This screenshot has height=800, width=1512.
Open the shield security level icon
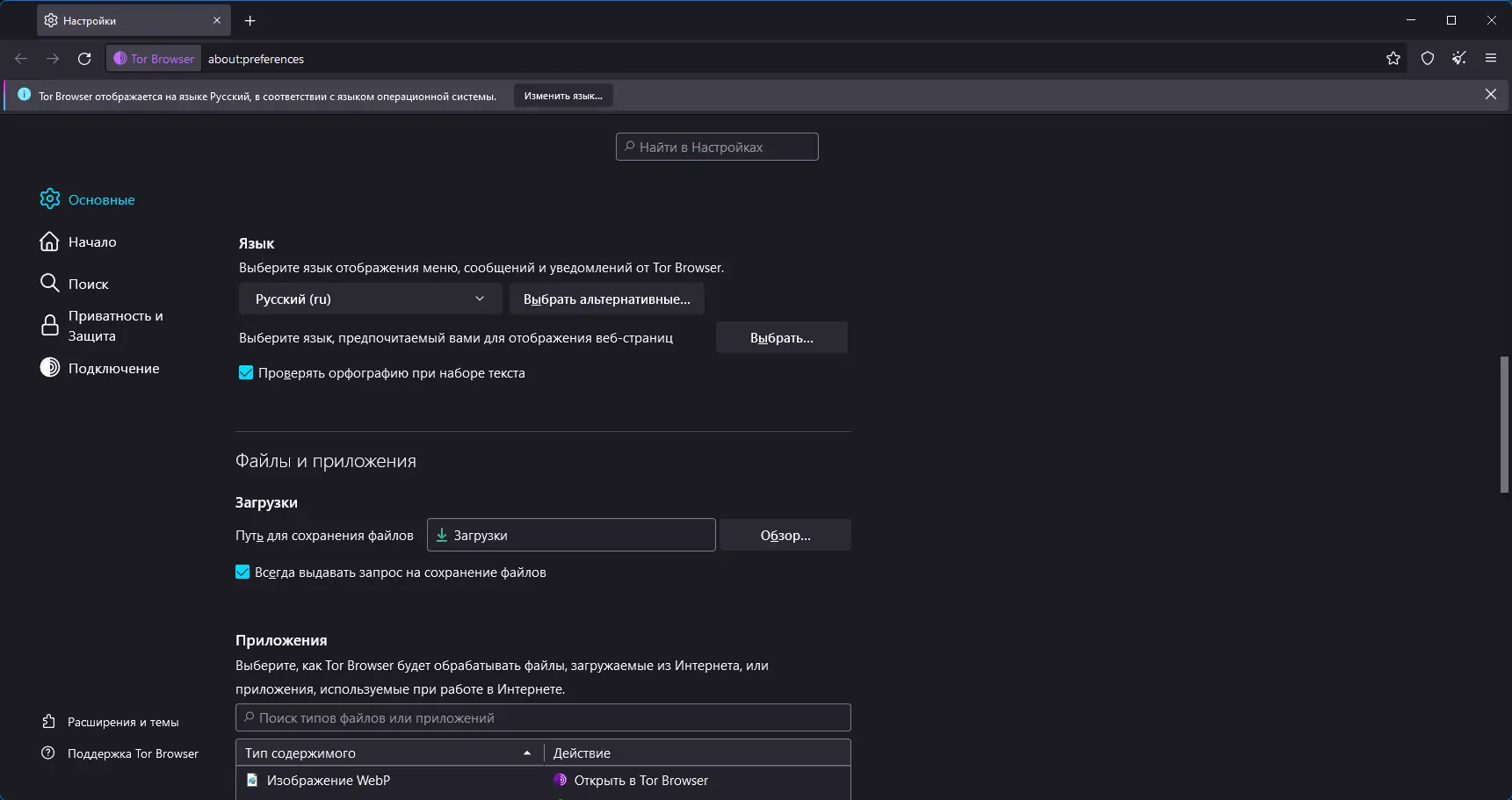(1428, 59)
